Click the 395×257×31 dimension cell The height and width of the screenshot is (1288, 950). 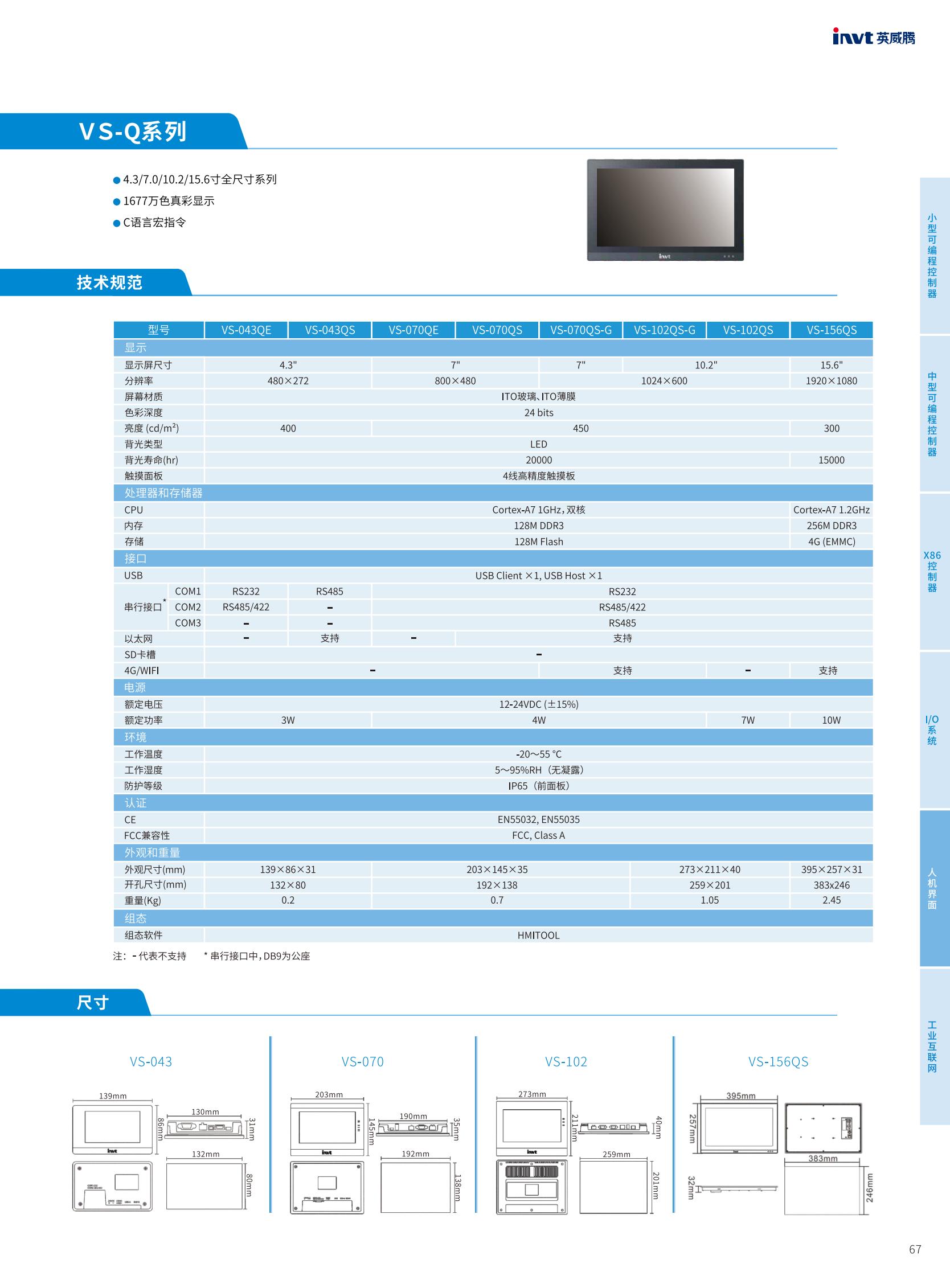pos(832,869)
